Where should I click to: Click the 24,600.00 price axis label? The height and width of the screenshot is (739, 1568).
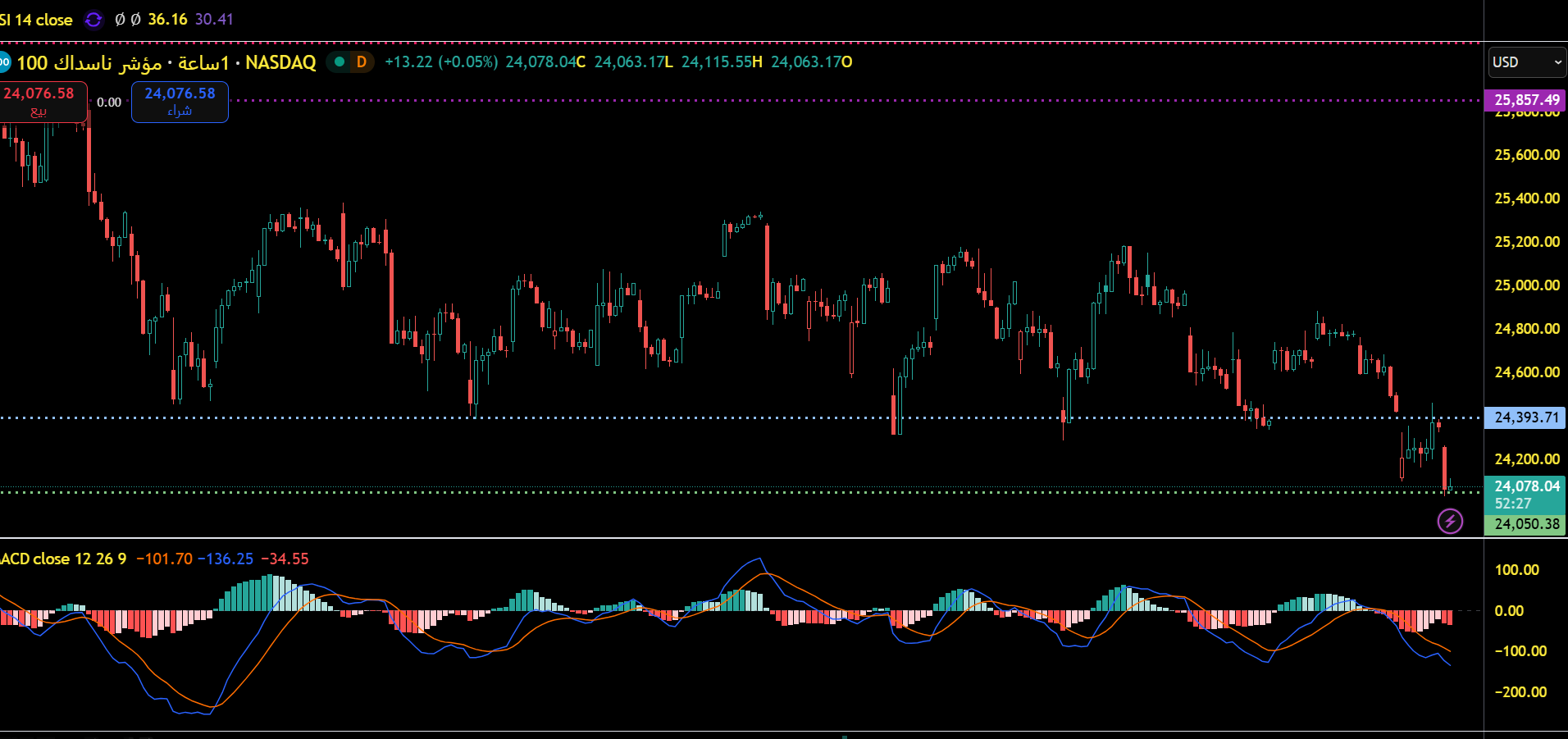coord(1527,372)
